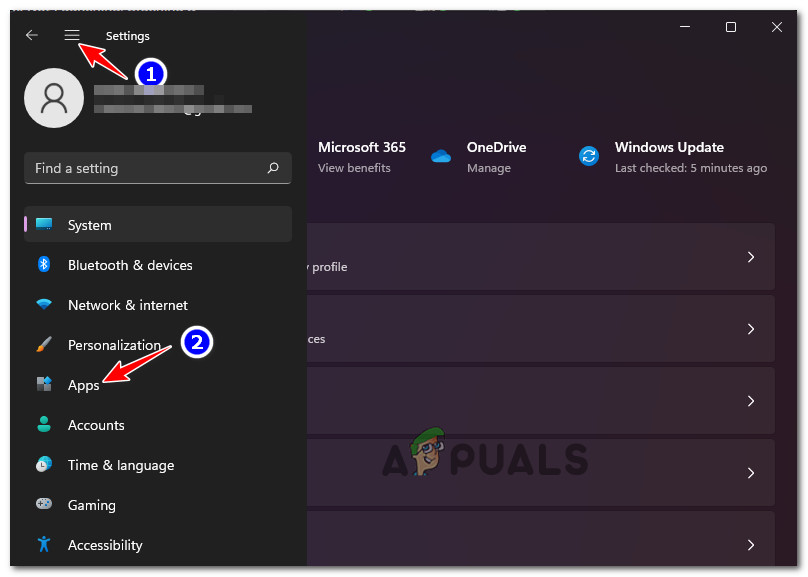This screenshot has width=808, height=577.
Task: Click the Personalization paintbrush icon
Action: click(44, 344)
